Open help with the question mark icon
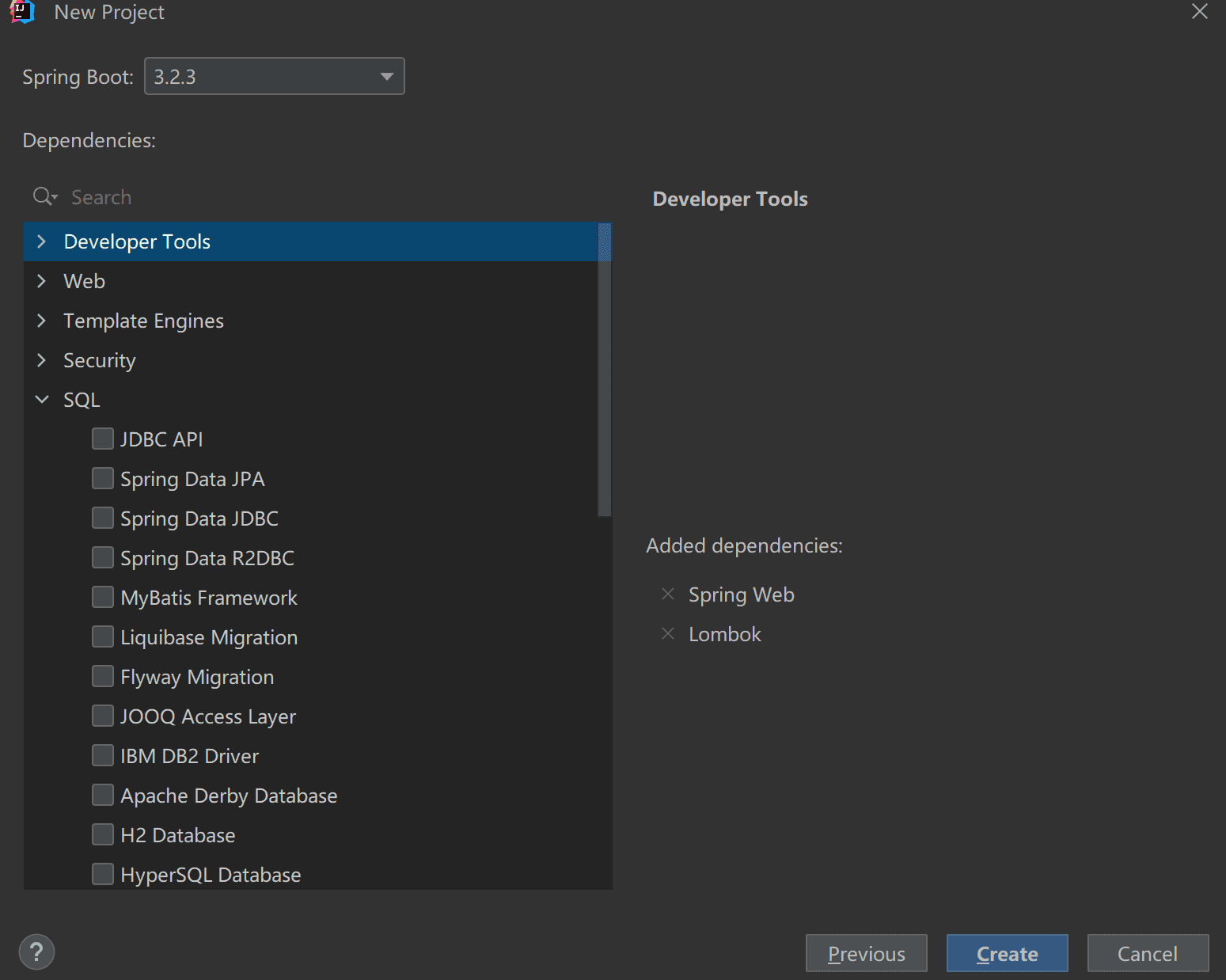Image resolution: width=1226 pixels, height=980 pixels. [x=36, y=952]
